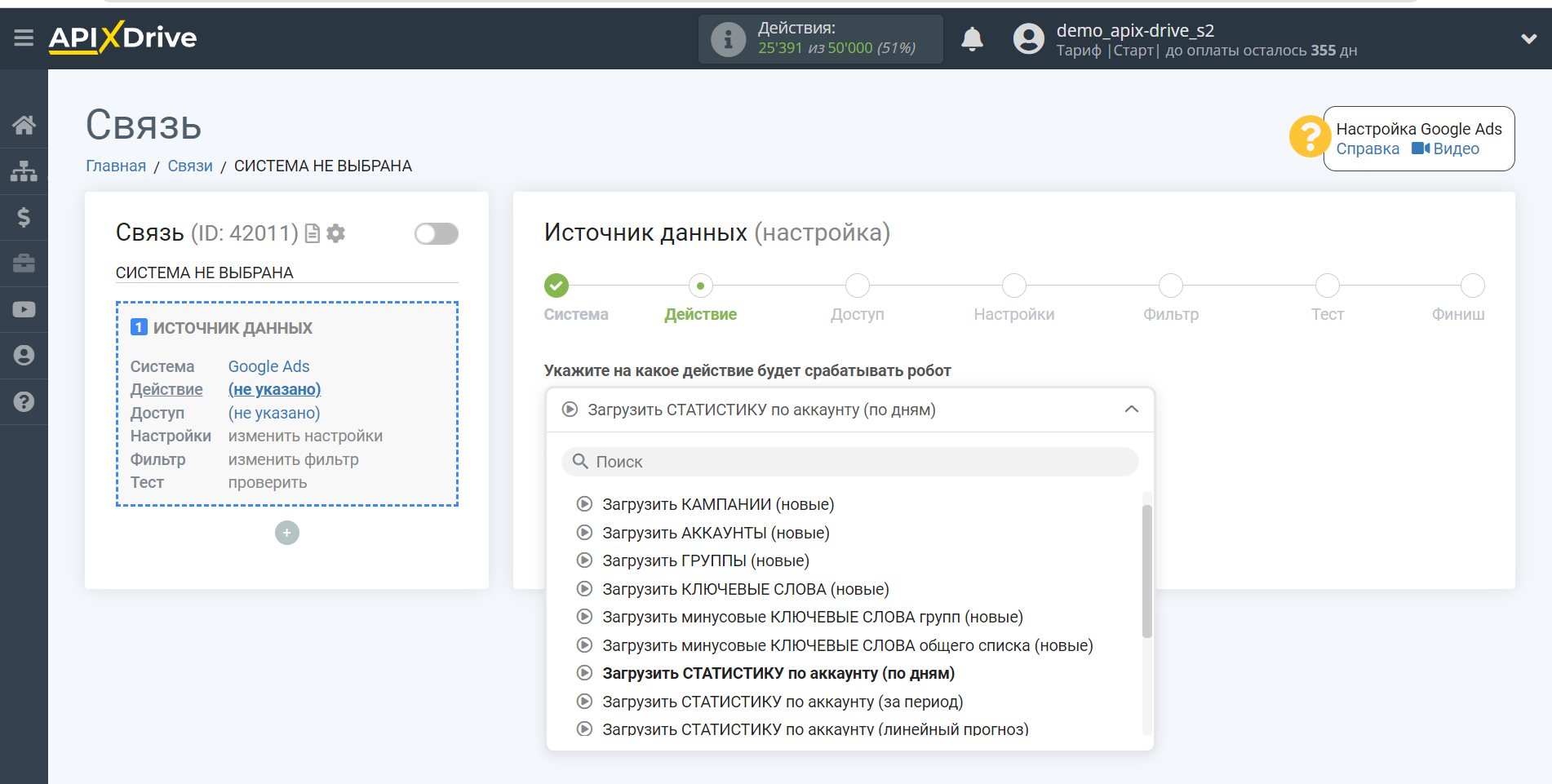Click проверить in the Тест row
1552x784 pixels.
268,482
